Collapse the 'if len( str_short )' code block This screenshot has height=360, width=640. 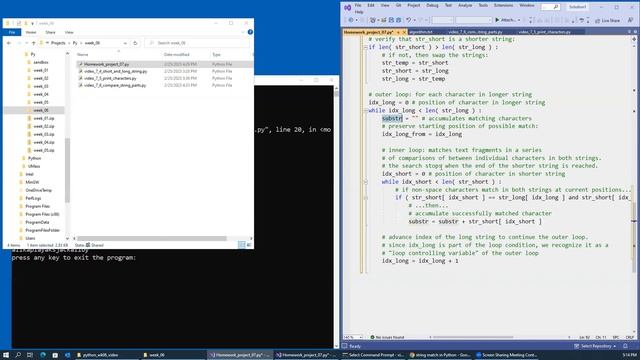click(x=365, y=47)
